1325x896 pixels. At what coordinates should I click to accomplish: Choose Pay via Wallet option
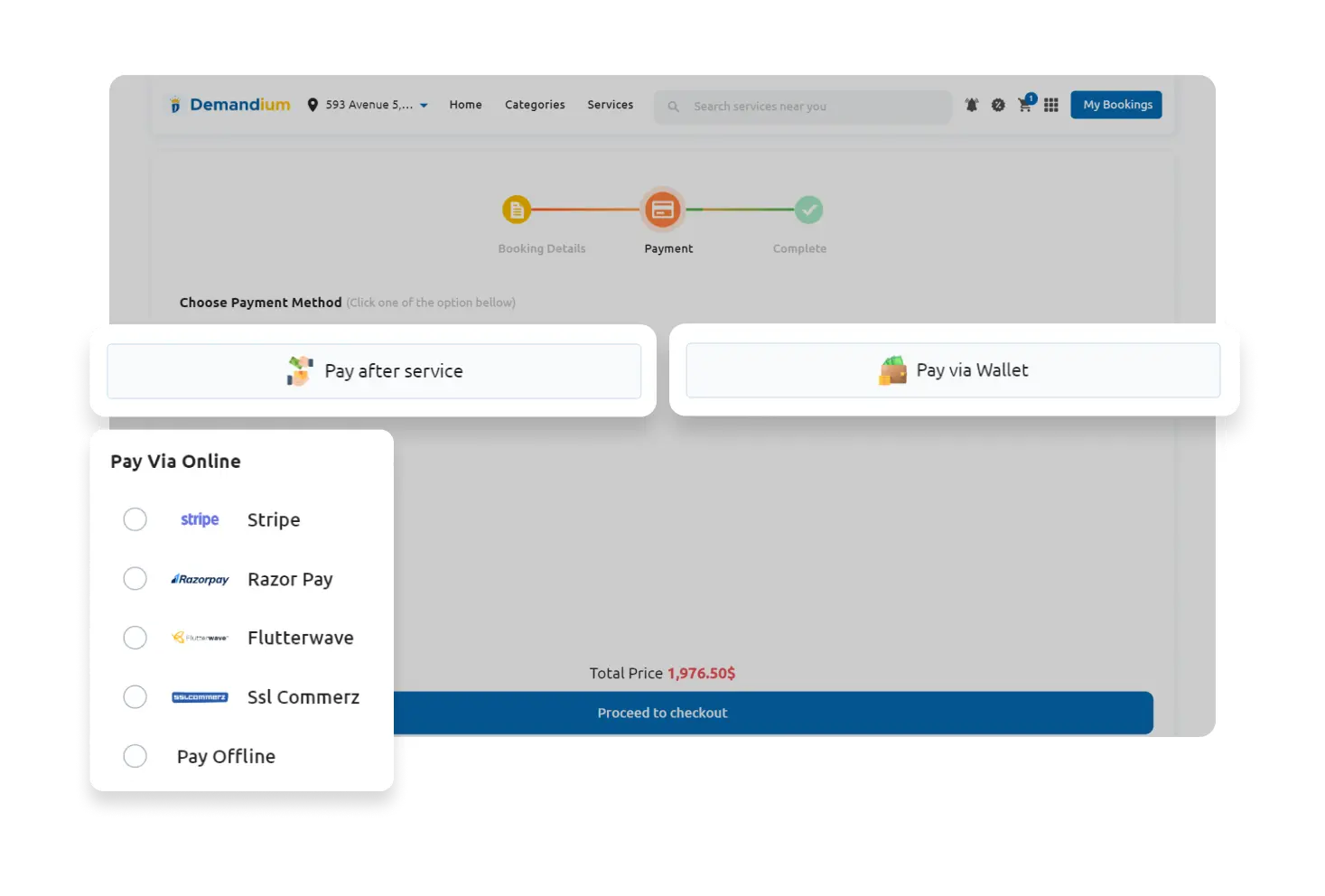coord(953,370)
